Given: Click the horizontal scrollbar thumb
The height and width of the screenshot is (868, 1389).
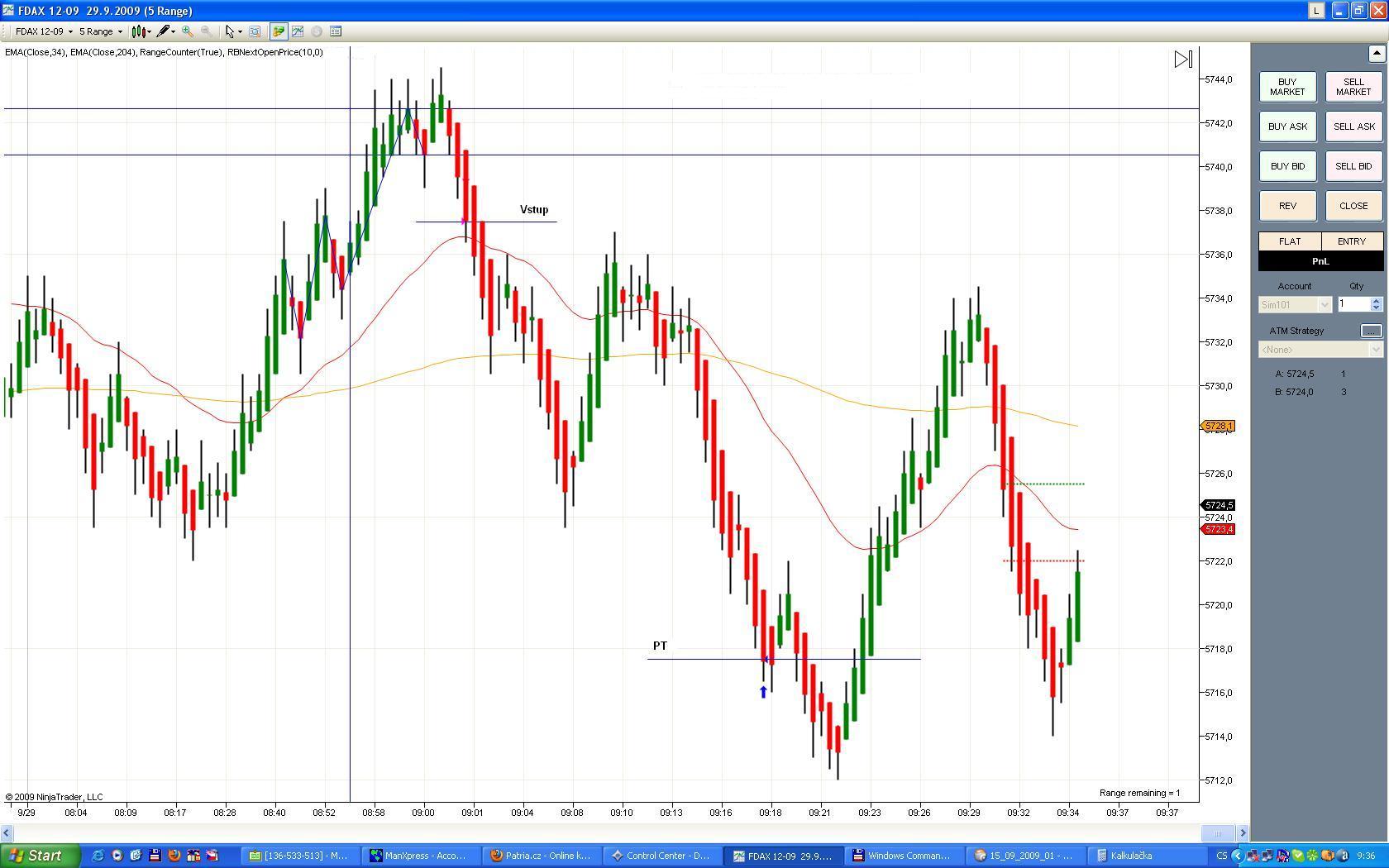Looking at the screenshot, I should pos(1217,832).
